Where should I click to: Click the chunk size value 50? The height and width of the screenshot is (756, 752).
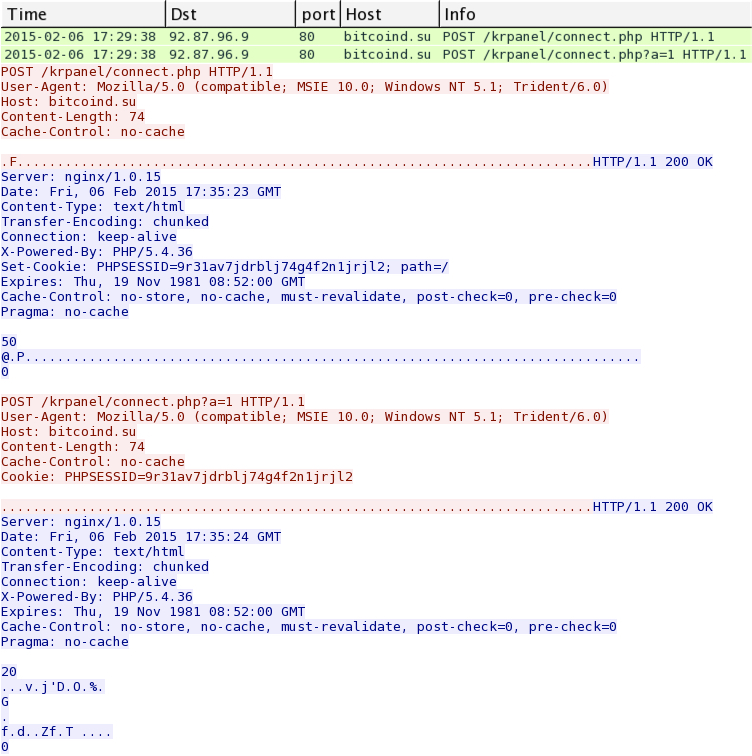[x=9, y=342]
